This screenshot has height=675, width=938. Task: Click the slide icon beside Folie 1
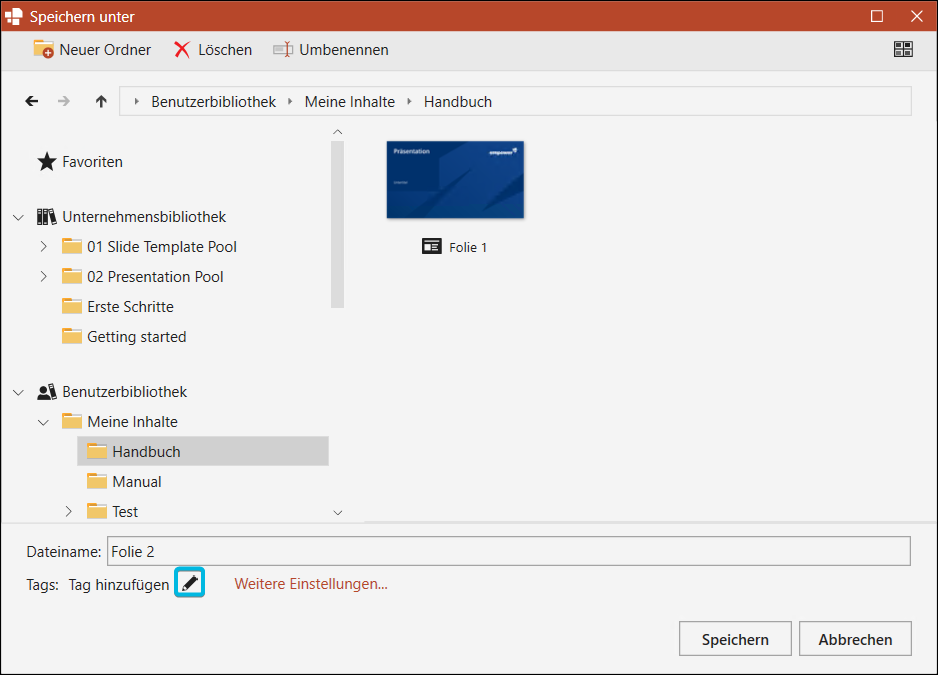pos(431,246)
